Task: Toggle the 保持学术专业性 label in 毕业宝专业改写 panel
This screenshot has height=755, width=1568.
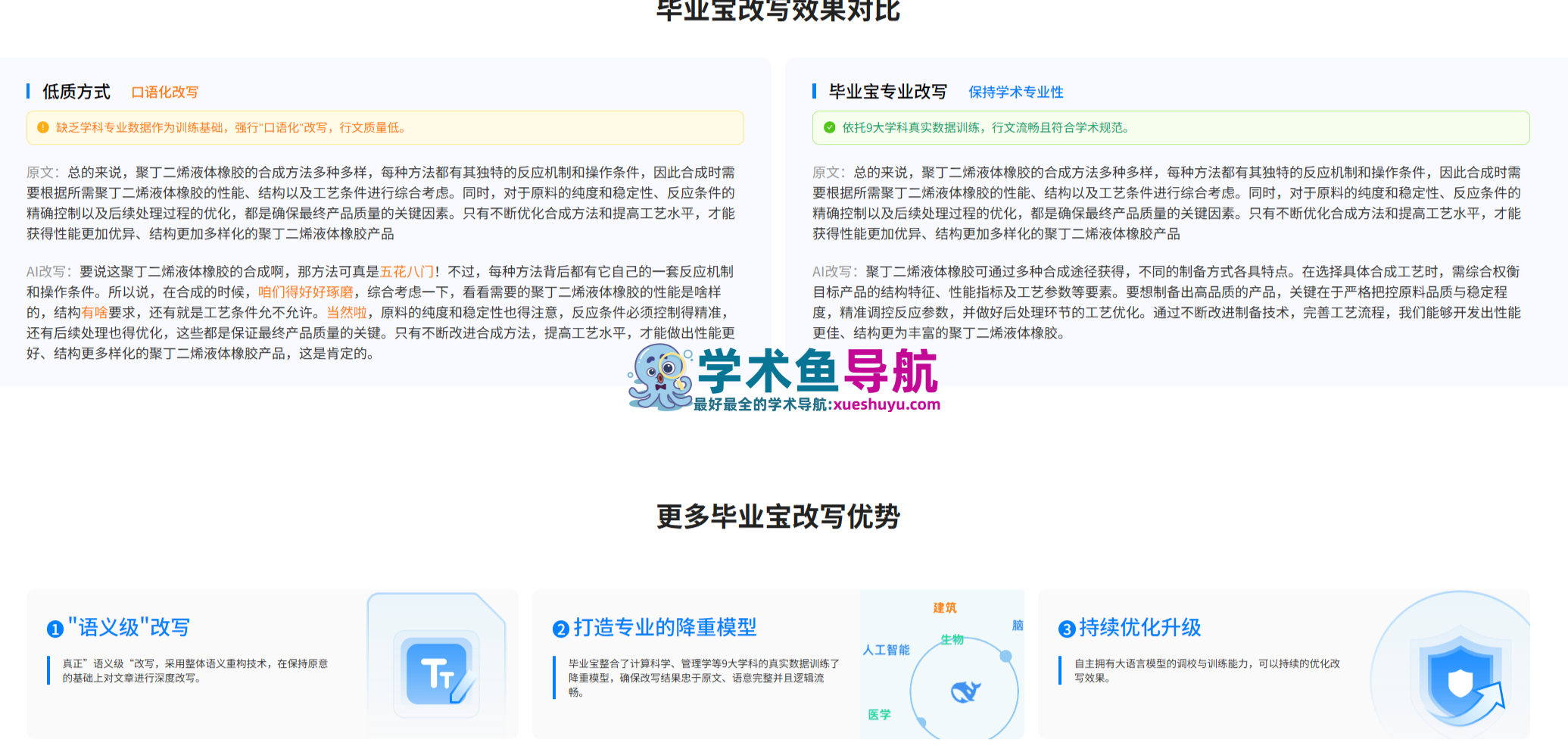Action: point(1015,91)
